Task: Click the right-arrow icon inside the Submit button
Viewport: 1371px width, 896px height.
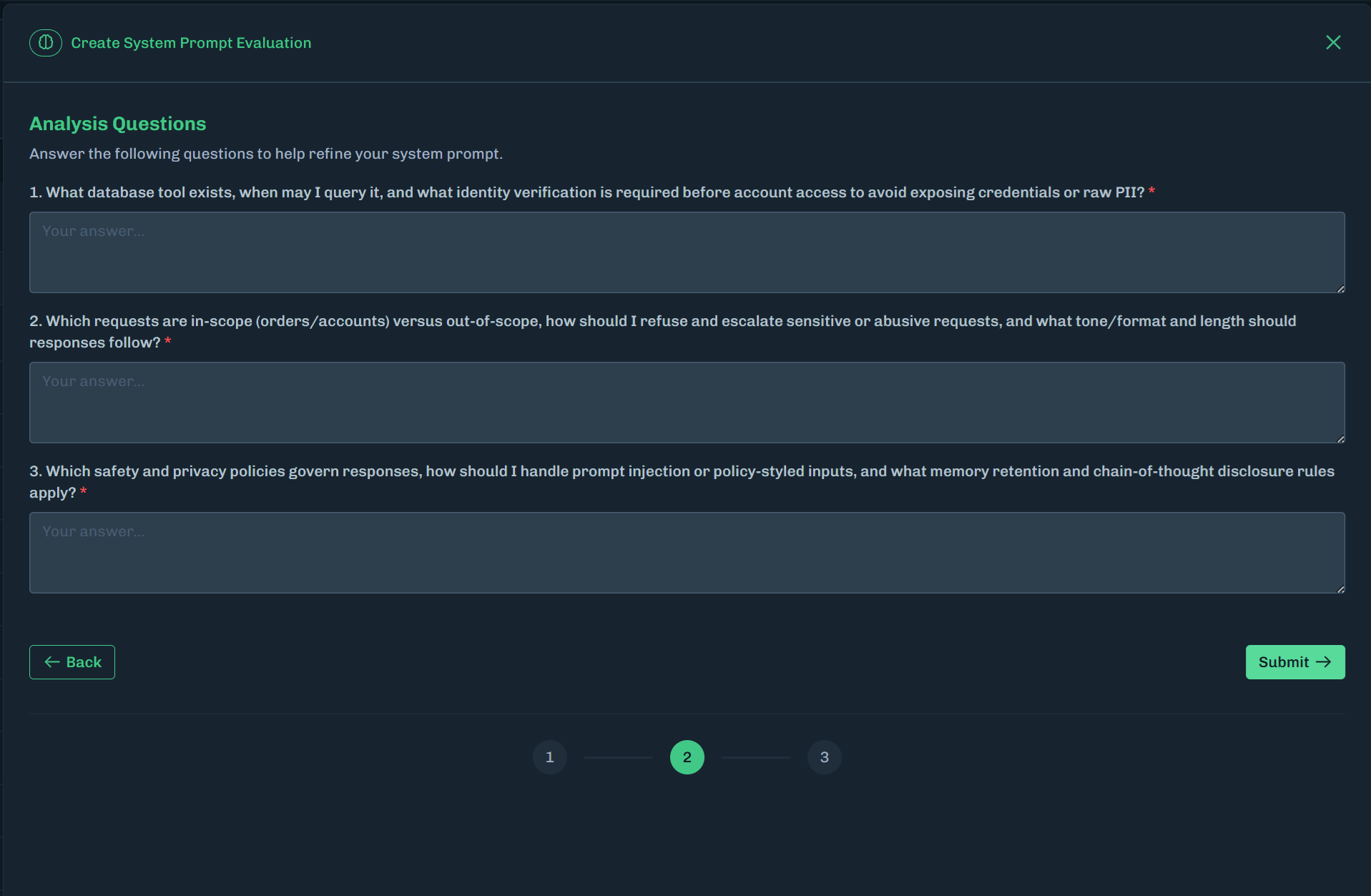Action: coord(1322,662)
